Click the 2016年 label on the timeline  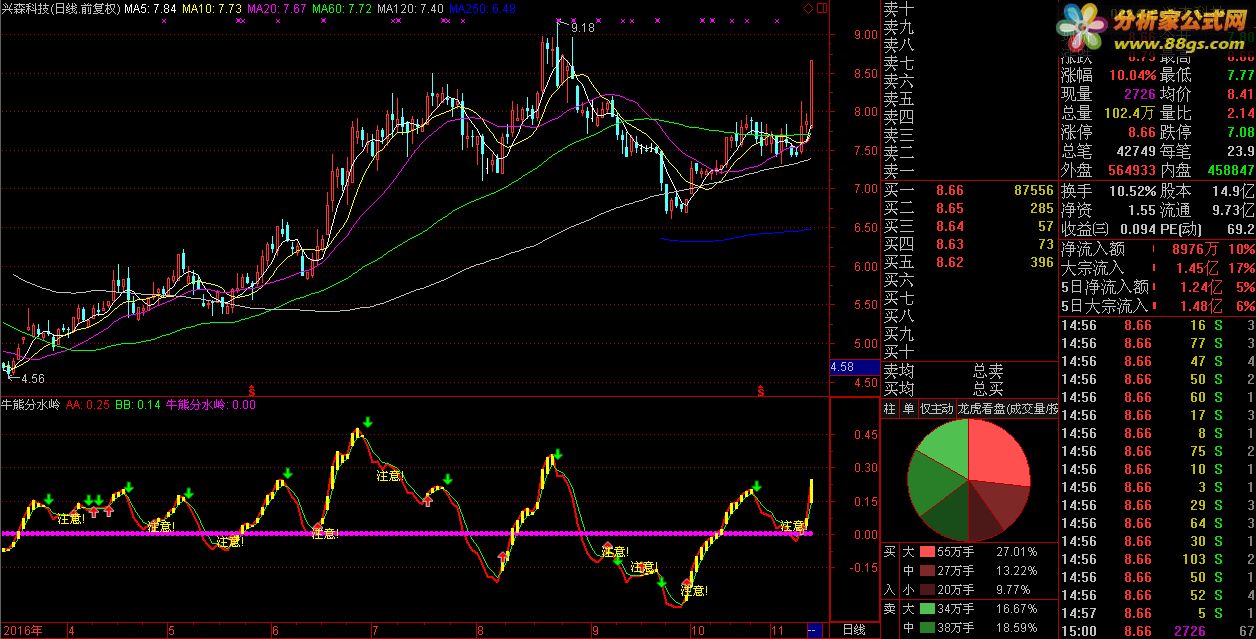[x=23, y=630]
